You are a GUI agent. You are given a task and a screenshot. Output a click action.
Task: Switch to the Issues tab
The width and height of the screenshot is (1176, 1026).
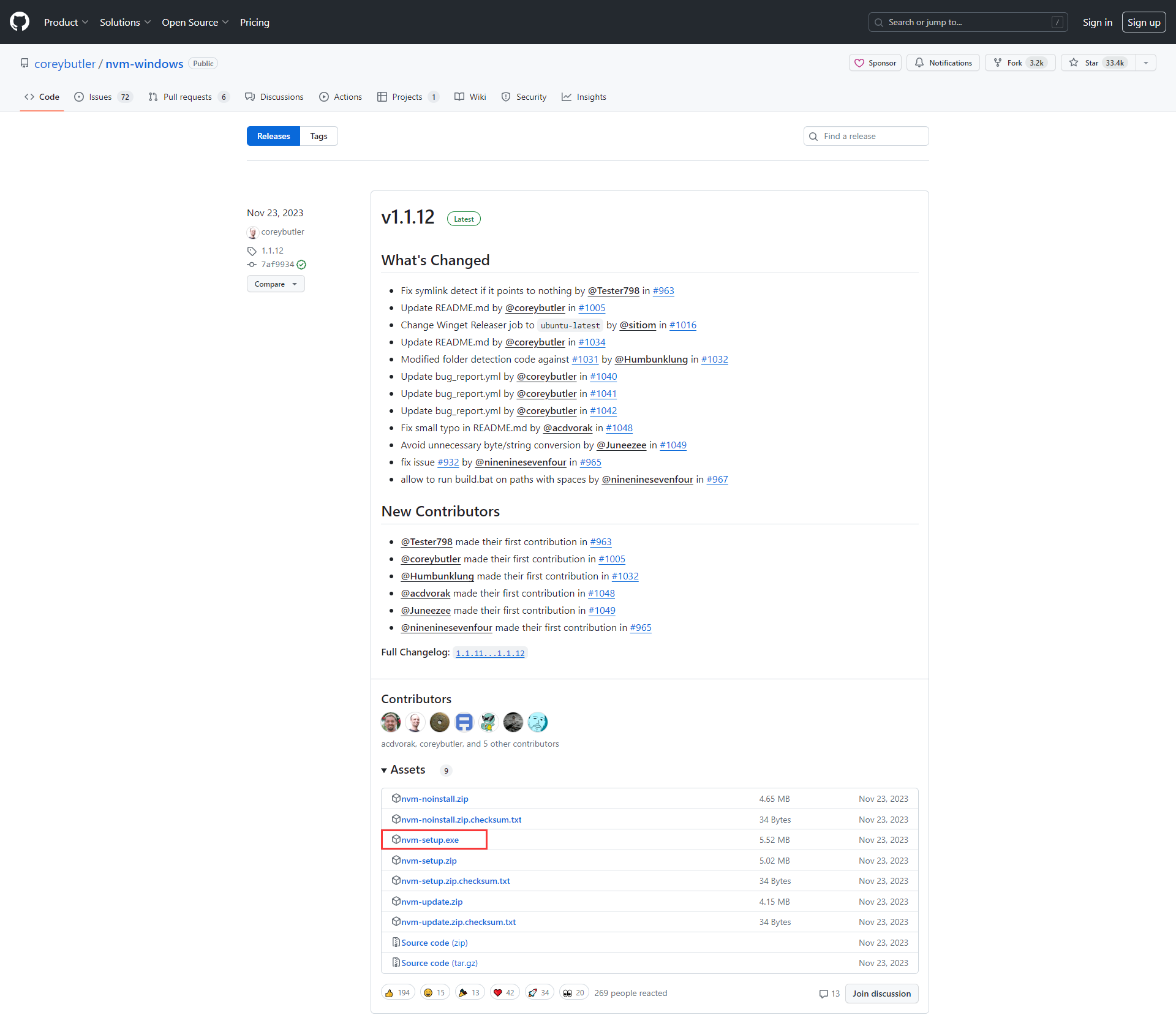(x=102, y=97)
